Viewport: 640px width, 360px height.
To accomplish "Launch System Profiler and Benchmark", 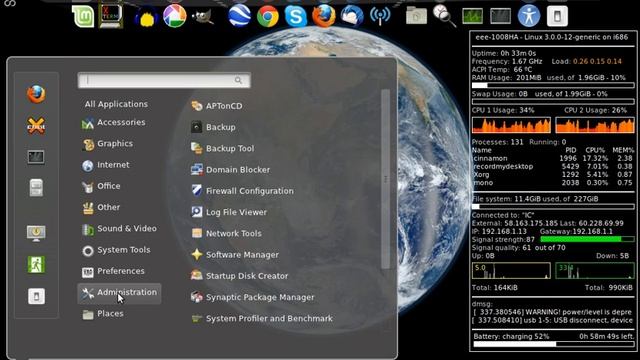I will tap(262, 318).
